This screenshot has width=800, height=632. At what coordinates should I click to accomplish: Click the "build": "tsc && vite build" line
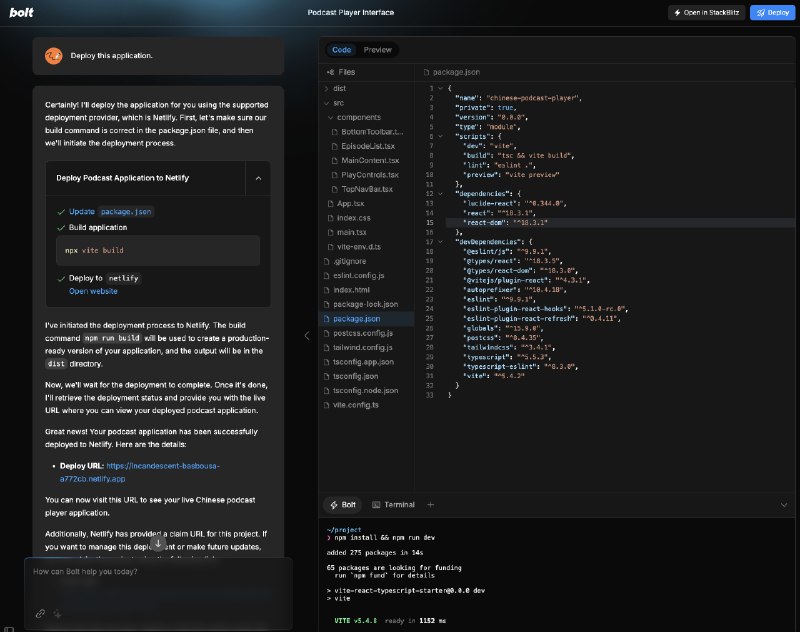click(519, 156)
